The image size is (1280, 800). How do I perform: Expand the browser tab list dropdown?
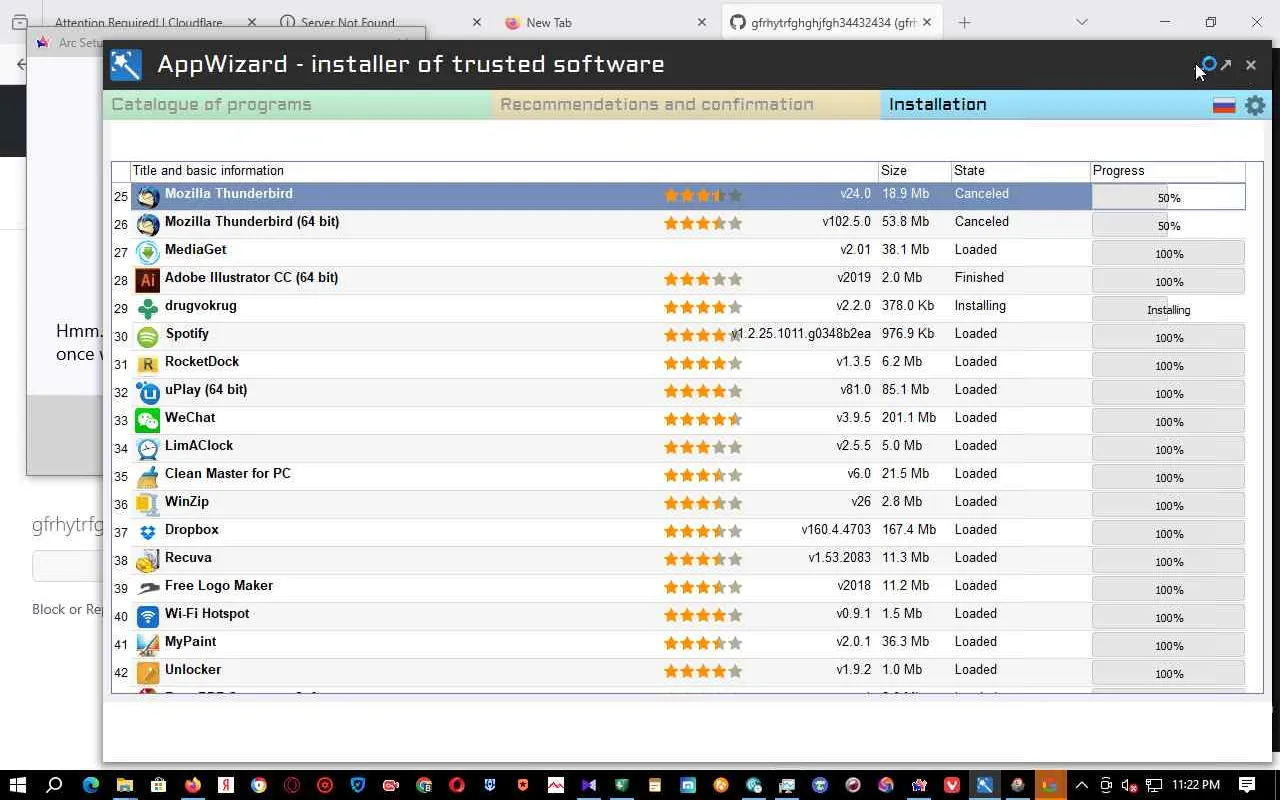[1081, 22]
